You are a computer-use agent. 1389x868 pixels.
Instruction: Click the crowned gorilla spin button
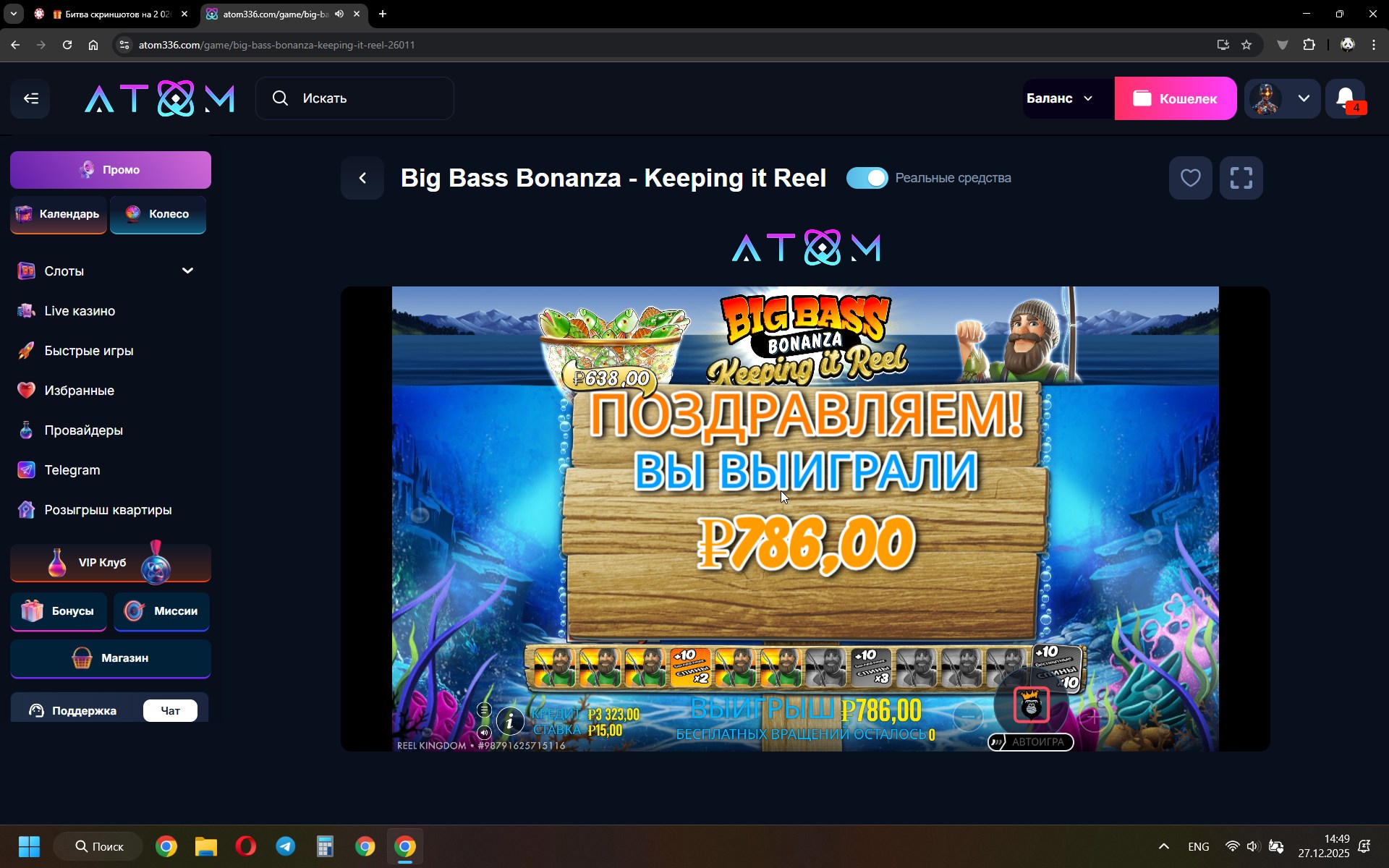(x=1031, y=705)
